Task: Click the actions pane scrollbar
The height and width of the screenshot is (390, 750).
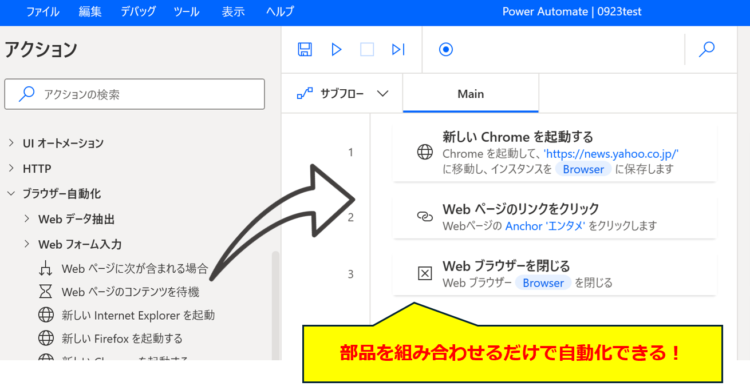Action: [x=275, y=305]
